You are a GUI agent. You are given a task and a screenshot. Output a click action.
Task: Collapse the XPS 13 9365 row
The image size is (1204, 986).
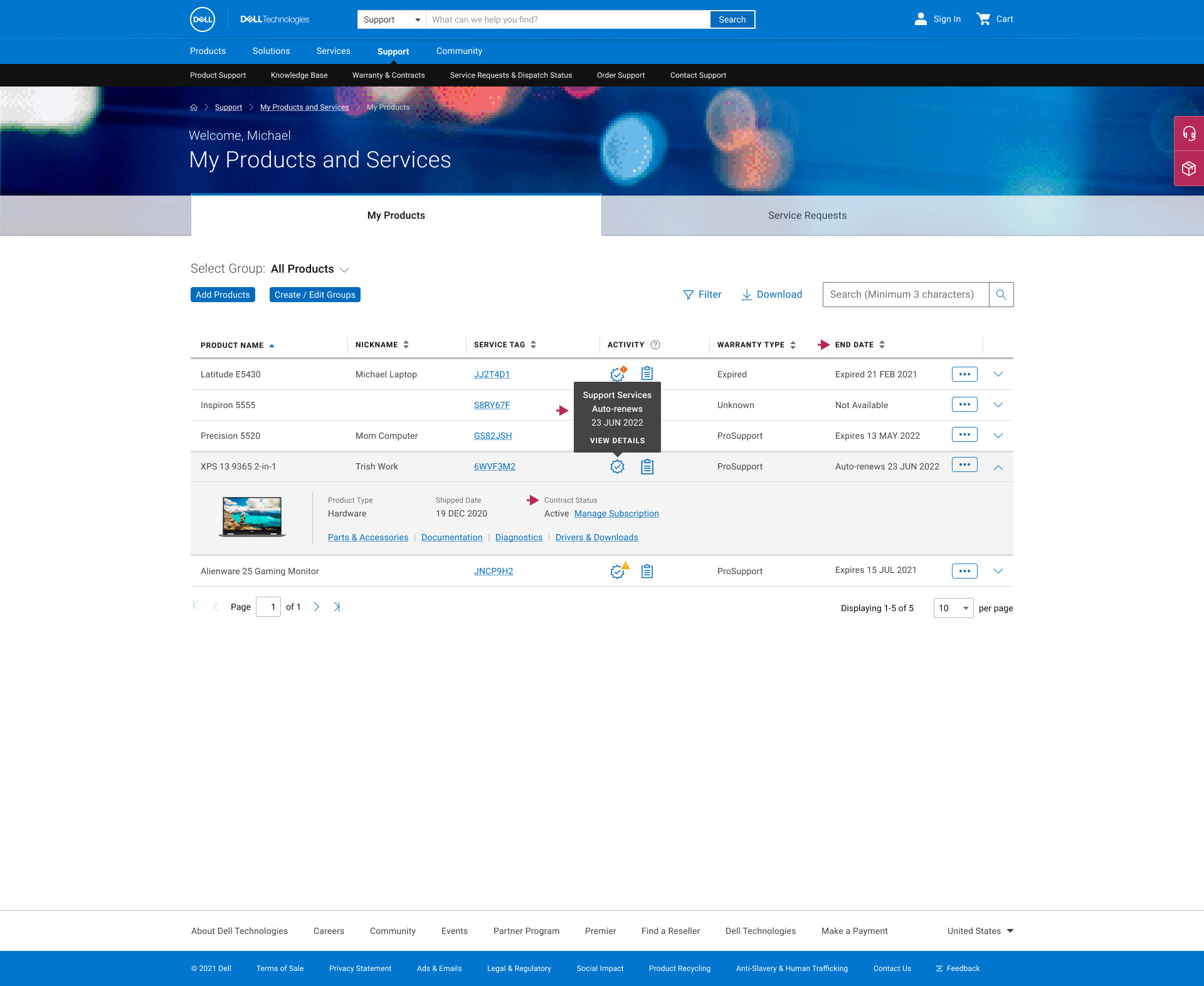[x=998, y=467]
